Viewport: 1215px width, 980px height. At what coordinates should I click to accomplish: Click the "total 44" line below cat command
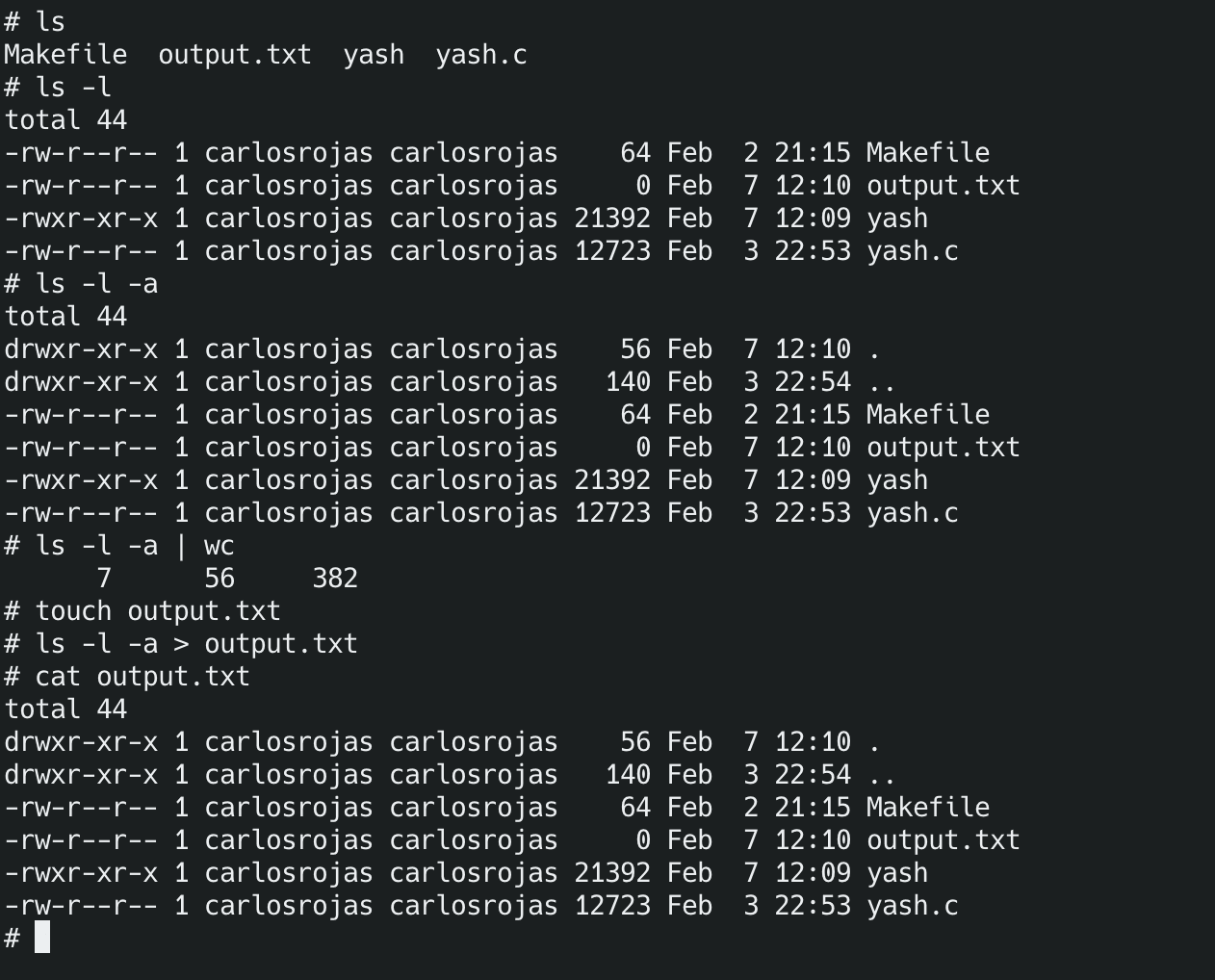65,709
